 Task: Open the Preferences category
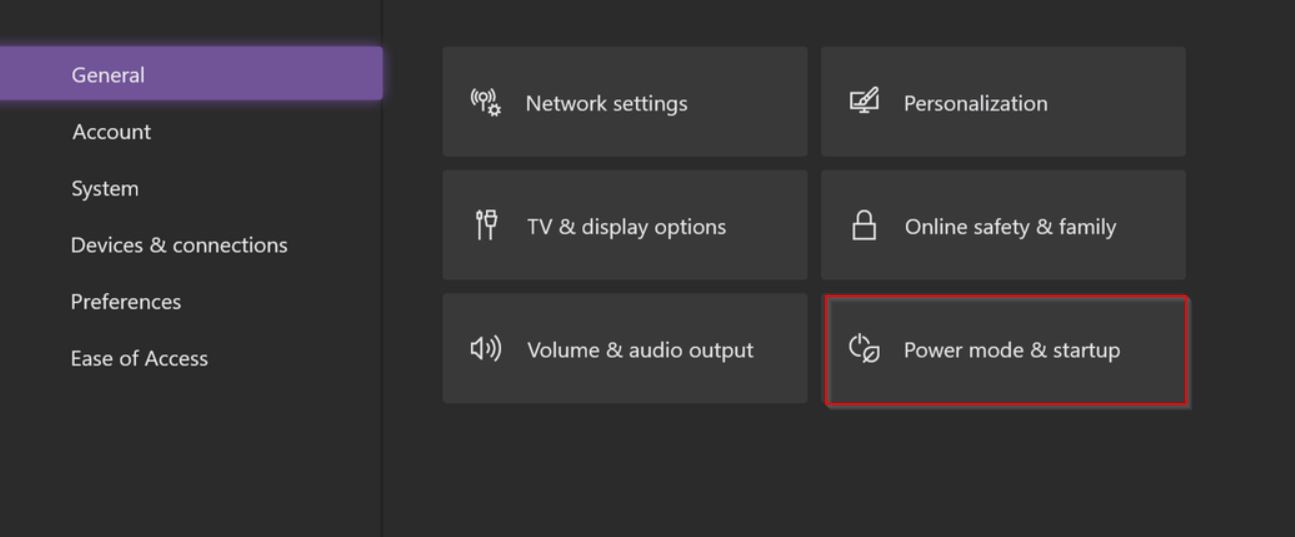(x=126, y=302)
